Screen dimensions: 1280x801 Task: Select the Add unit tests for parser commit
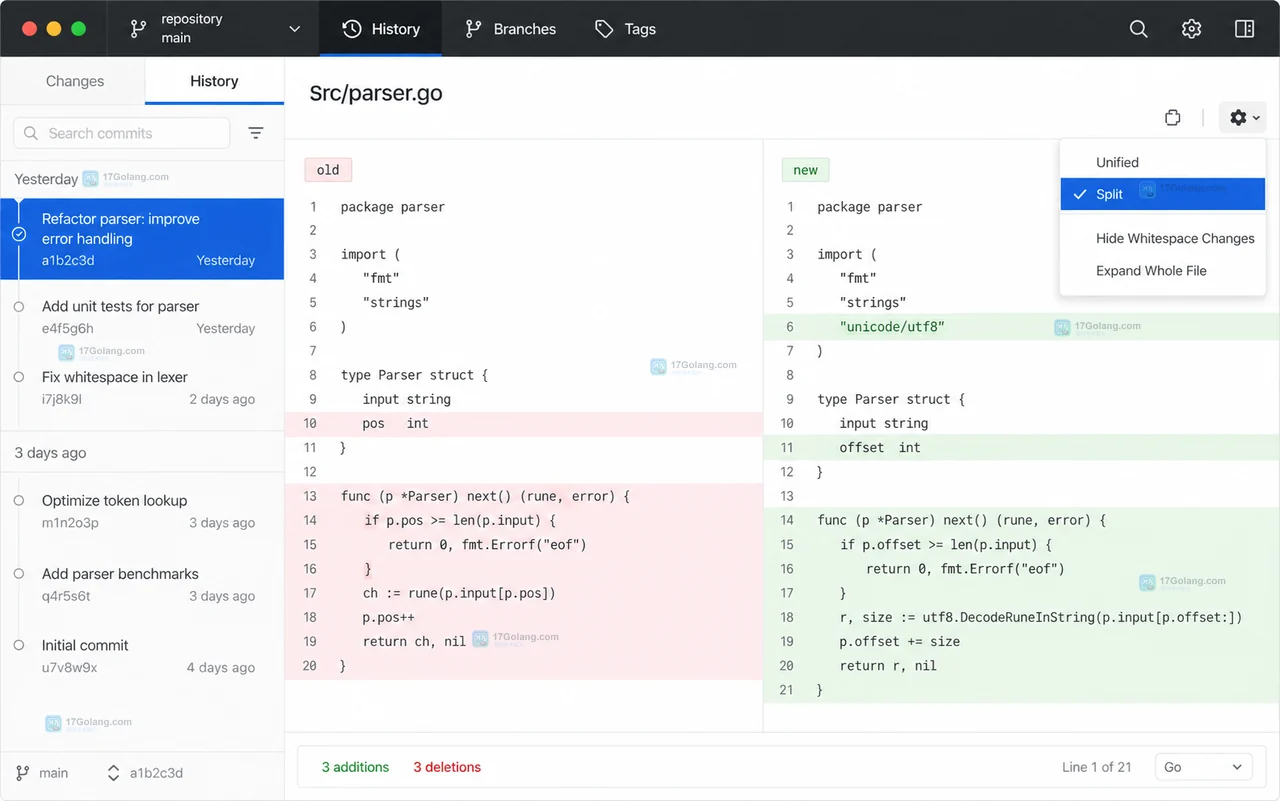coord(142,317)
